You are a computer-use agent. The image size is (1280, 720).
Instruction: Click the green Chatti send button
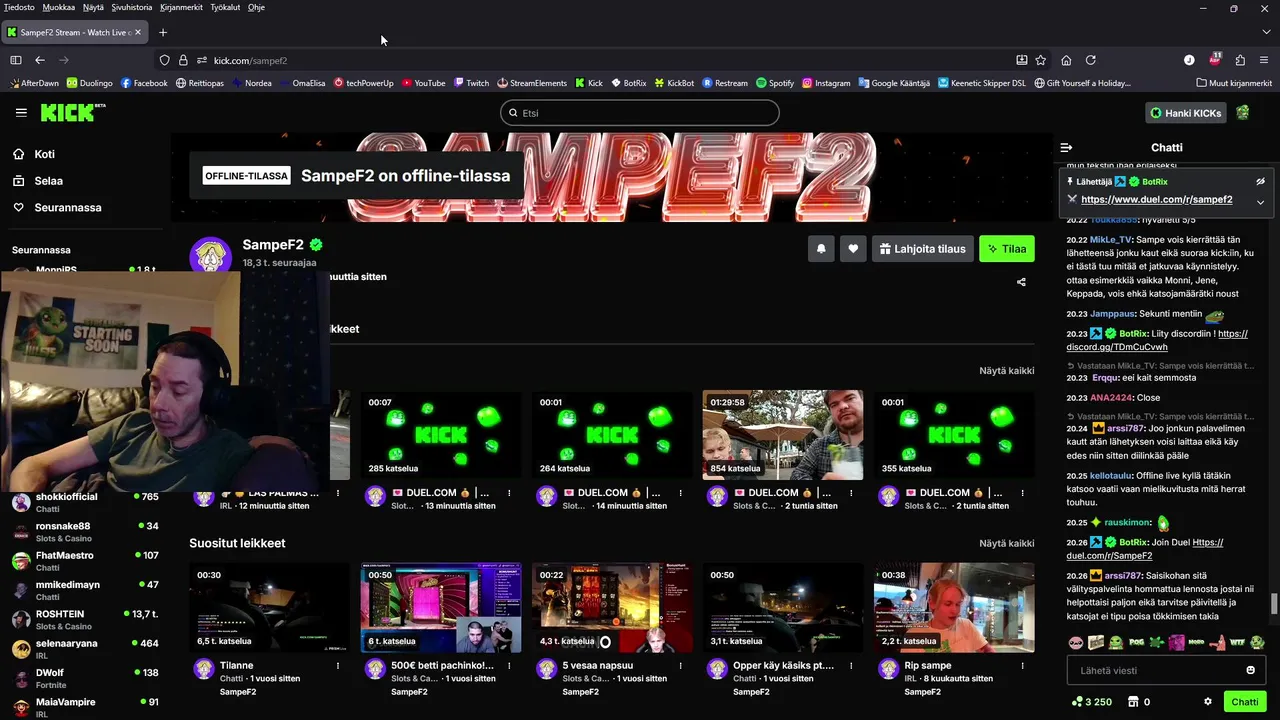[1245, 702]
